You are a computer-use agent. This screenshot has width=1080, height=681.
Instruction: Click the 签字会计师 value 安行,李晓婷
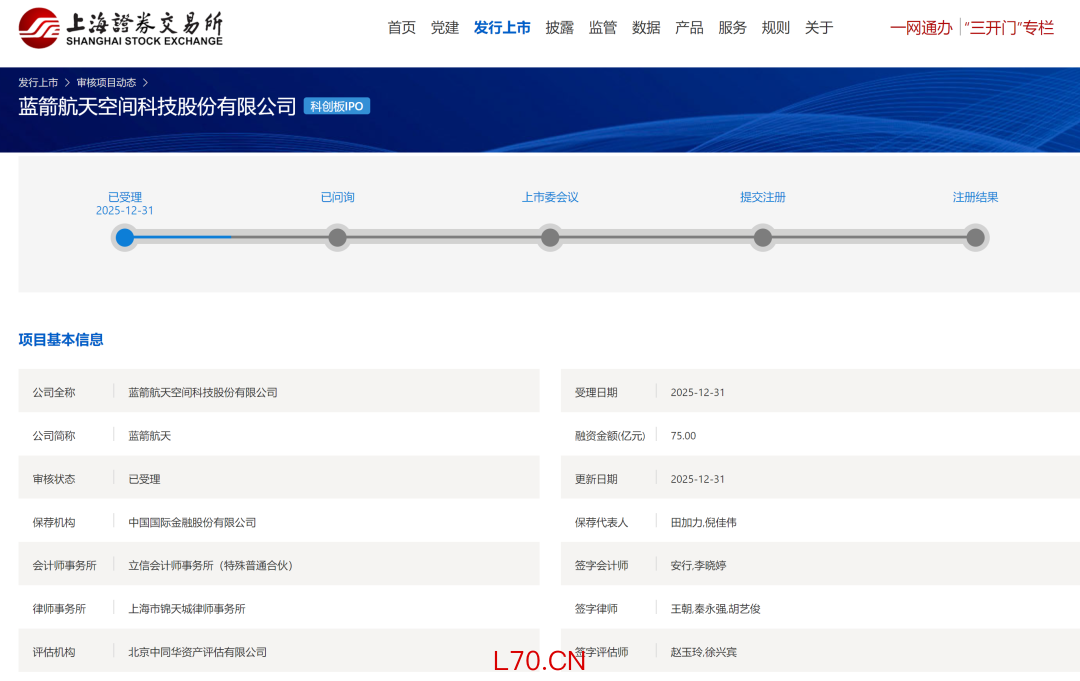pyautogui.click(x=698, y=565)
